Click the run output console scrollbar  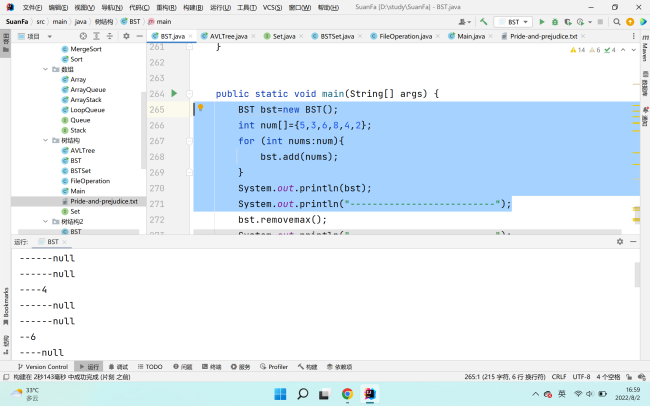point(639,275)
